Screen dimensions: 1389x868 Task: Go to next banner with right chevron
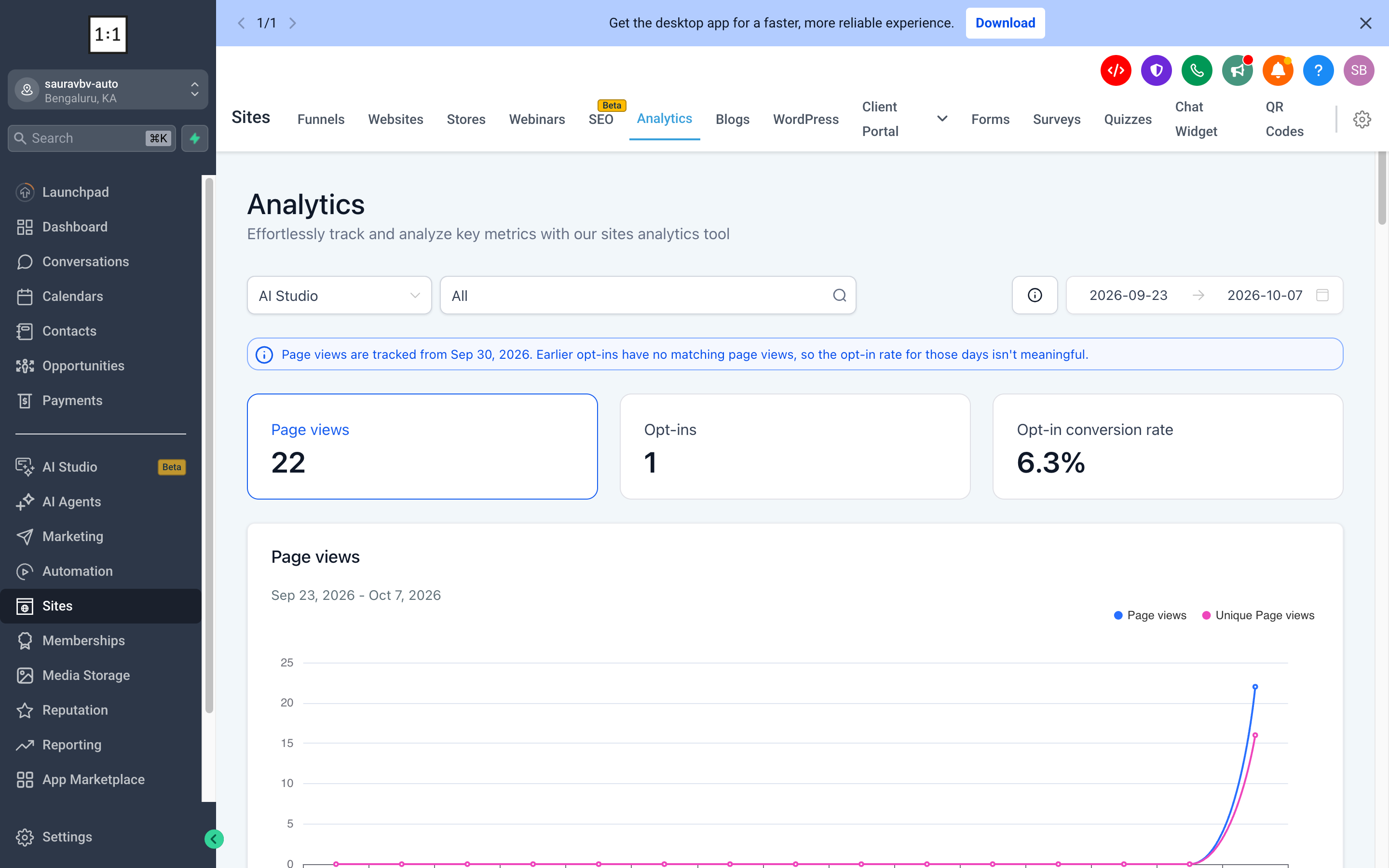click(x=293, y=23)
